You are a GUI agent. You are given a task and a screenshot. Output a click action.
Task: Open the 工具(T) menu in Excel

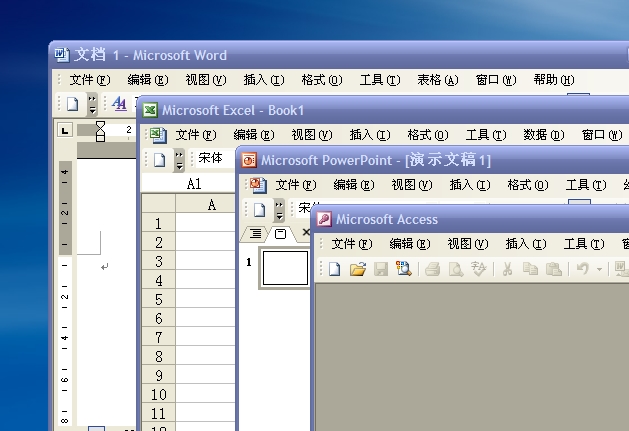(x=486, y=135)
